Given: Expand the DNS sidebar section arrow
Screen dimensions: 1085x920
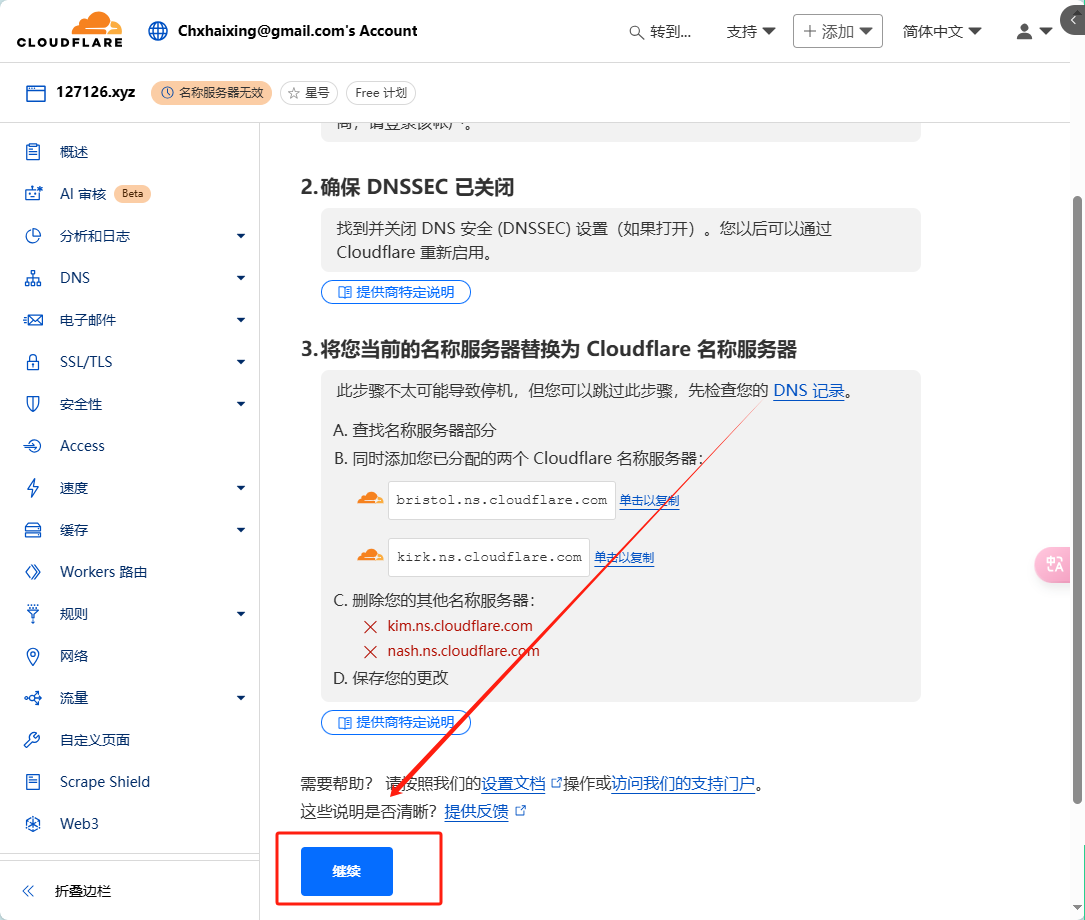Looking at the screenshot, I should point(241,278).
